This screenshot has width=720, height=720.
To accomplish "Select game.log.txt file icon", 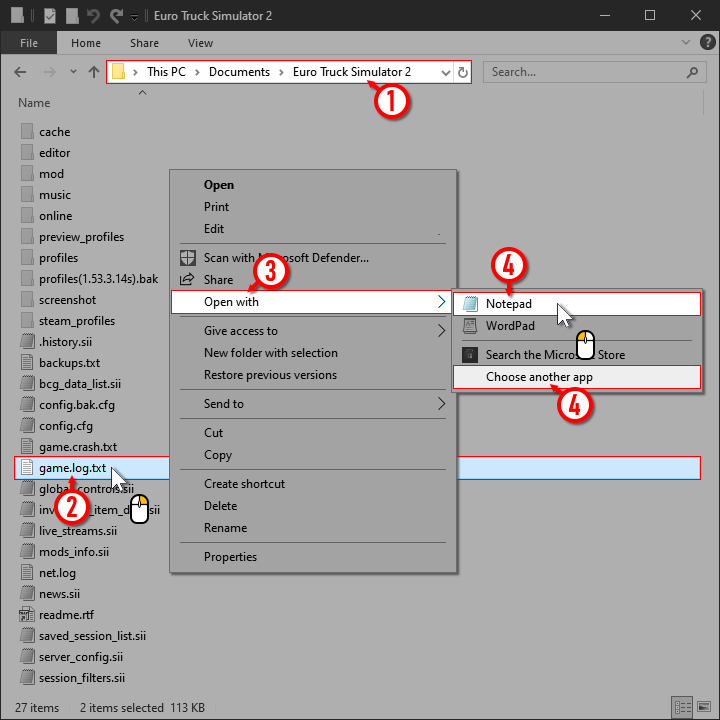I will [27, 468].
